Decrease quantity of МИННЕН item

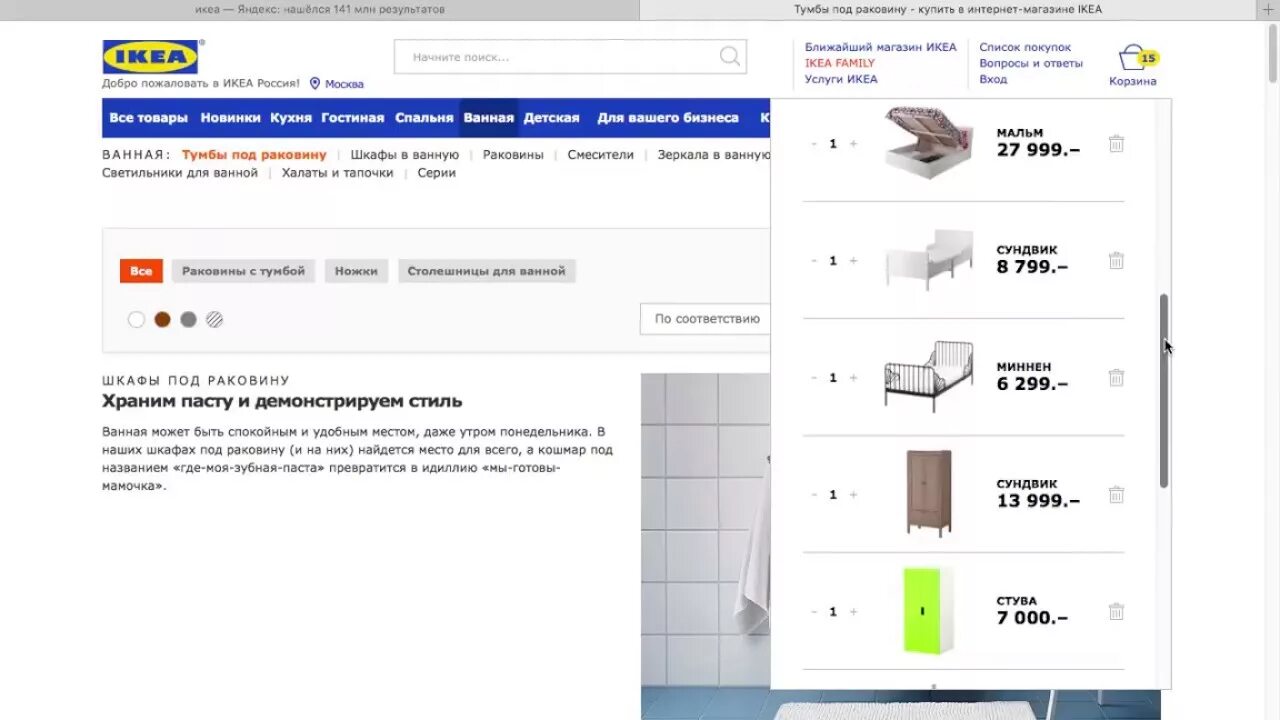pyautogui.click(x=814, y=378)
